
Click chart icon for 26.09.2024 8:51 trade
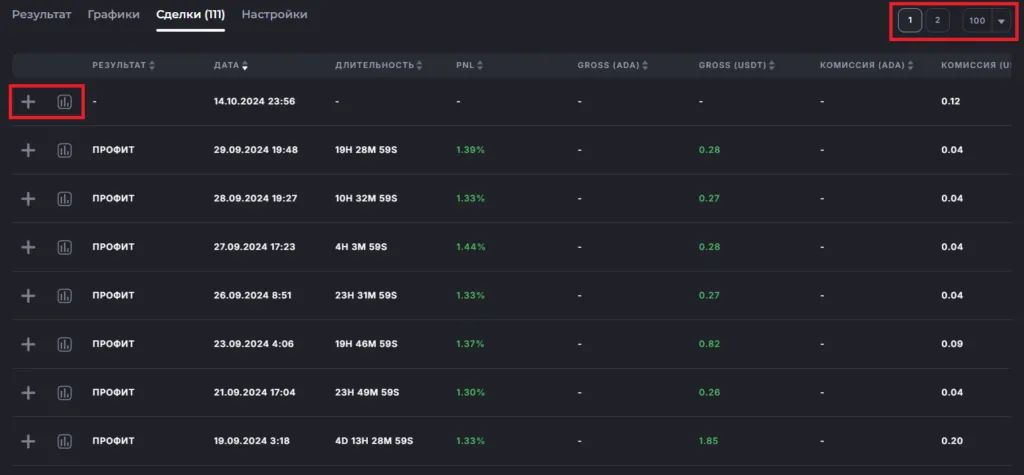coord(65,296)
